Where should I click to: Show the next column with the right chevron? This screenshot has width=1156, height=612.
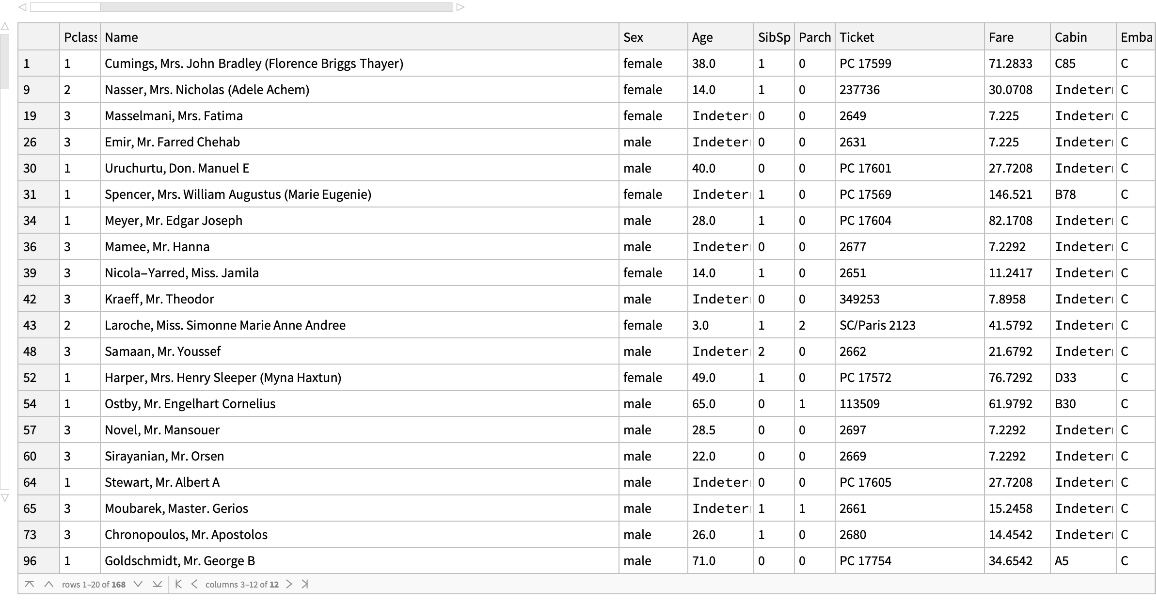coord(290,584)
